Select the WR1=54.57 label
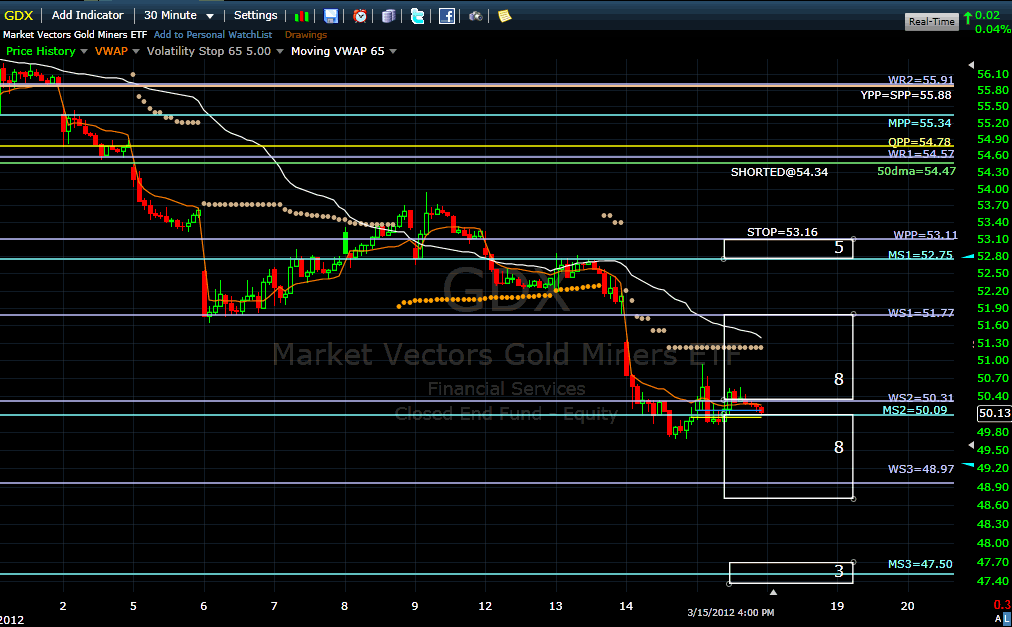The image size is (1012, 627). click(920, 154)
